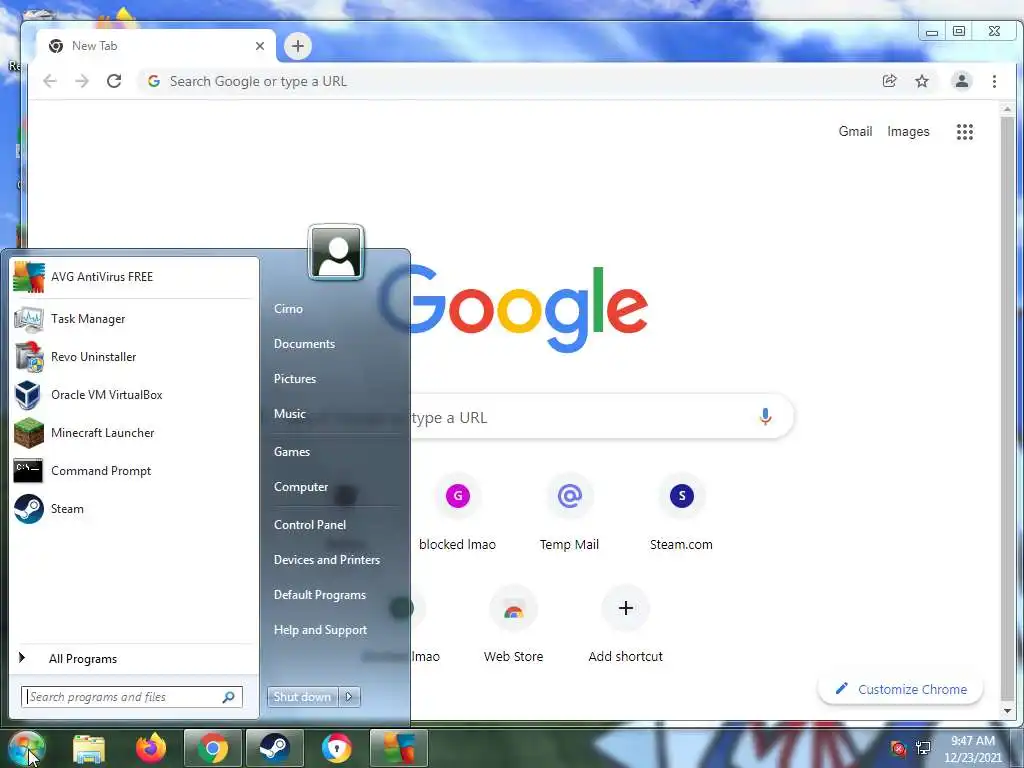Click the Windows Start orb
Viewport: 1024px width, 768px height.
26,748
